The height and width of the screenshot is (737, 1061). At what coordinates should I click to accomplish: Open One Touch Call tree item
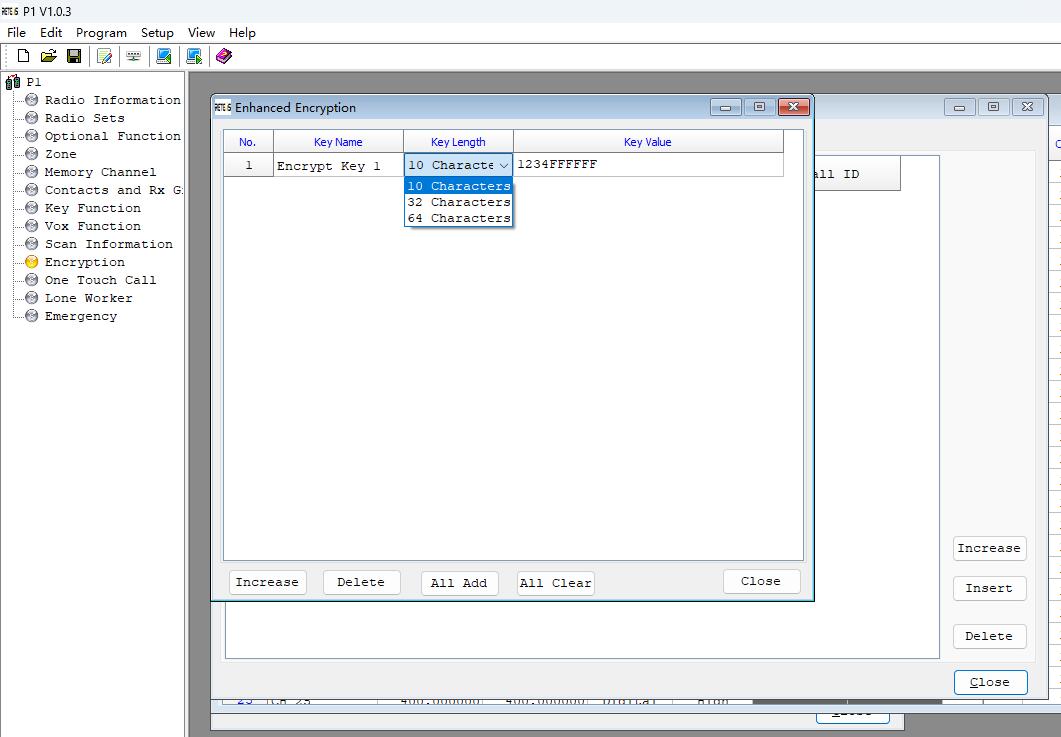100,280
